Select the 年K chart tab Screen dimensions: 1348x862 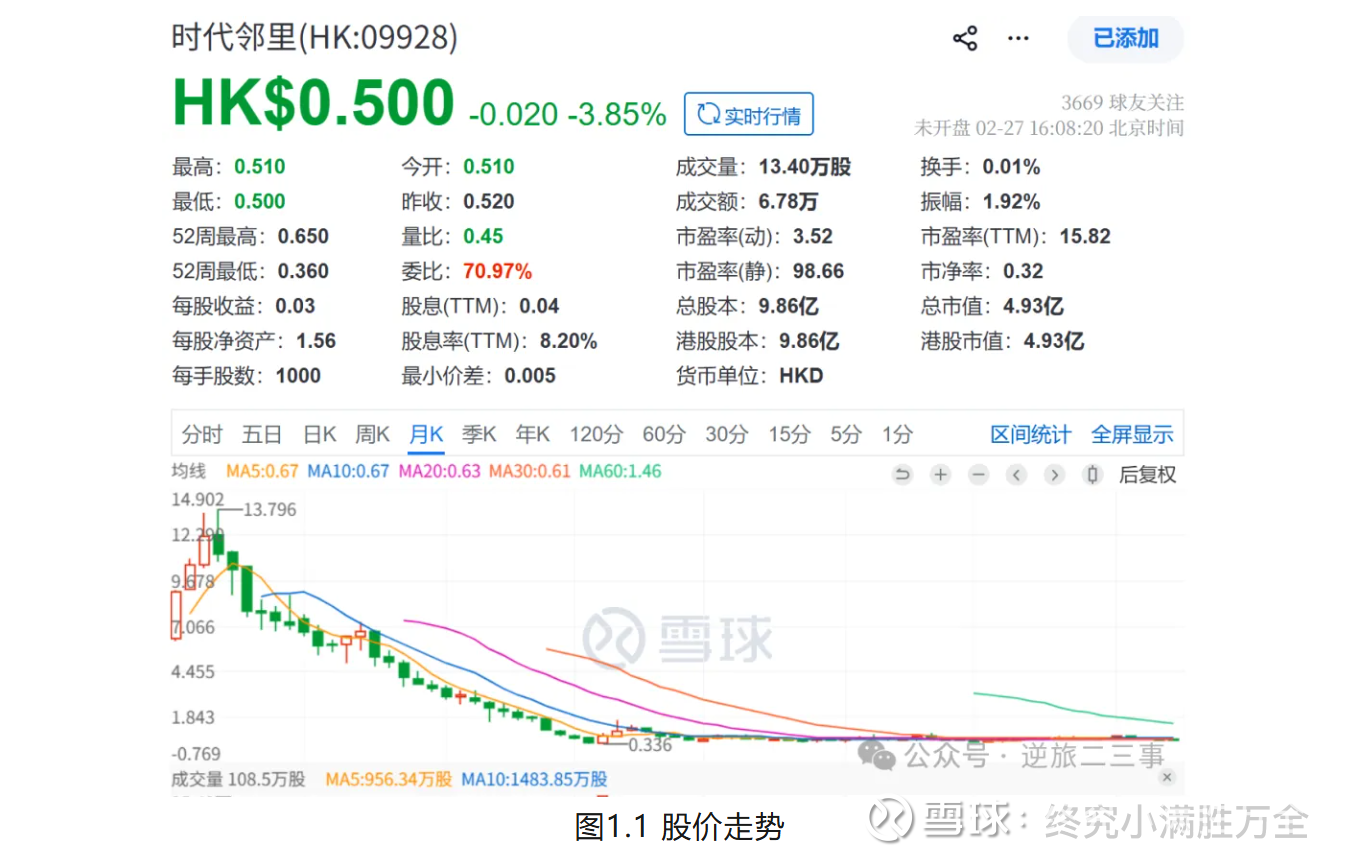[x=533, y=434]
